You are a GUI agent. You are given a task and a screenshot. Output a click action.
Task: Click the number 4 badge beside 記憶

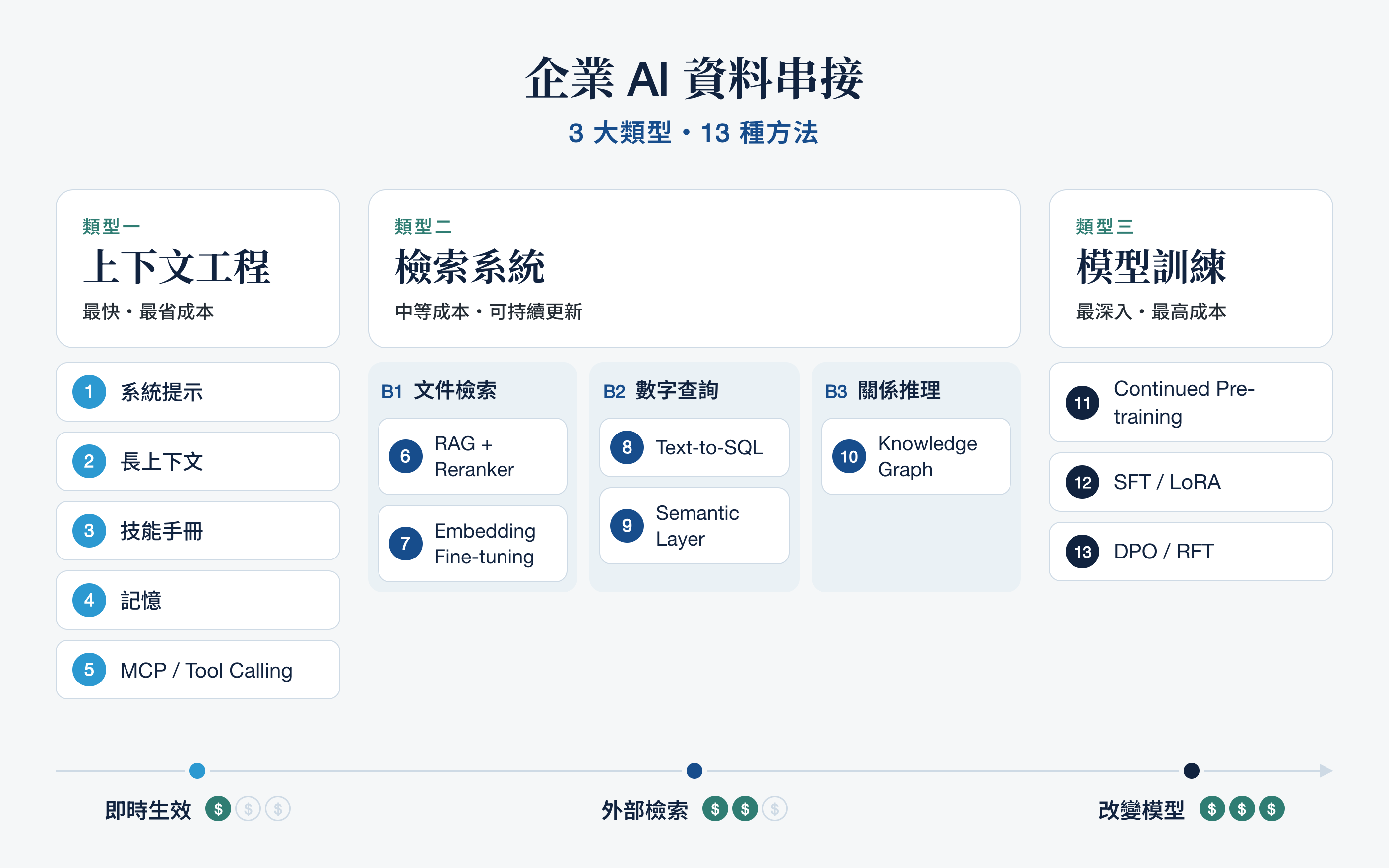[89, 601]
